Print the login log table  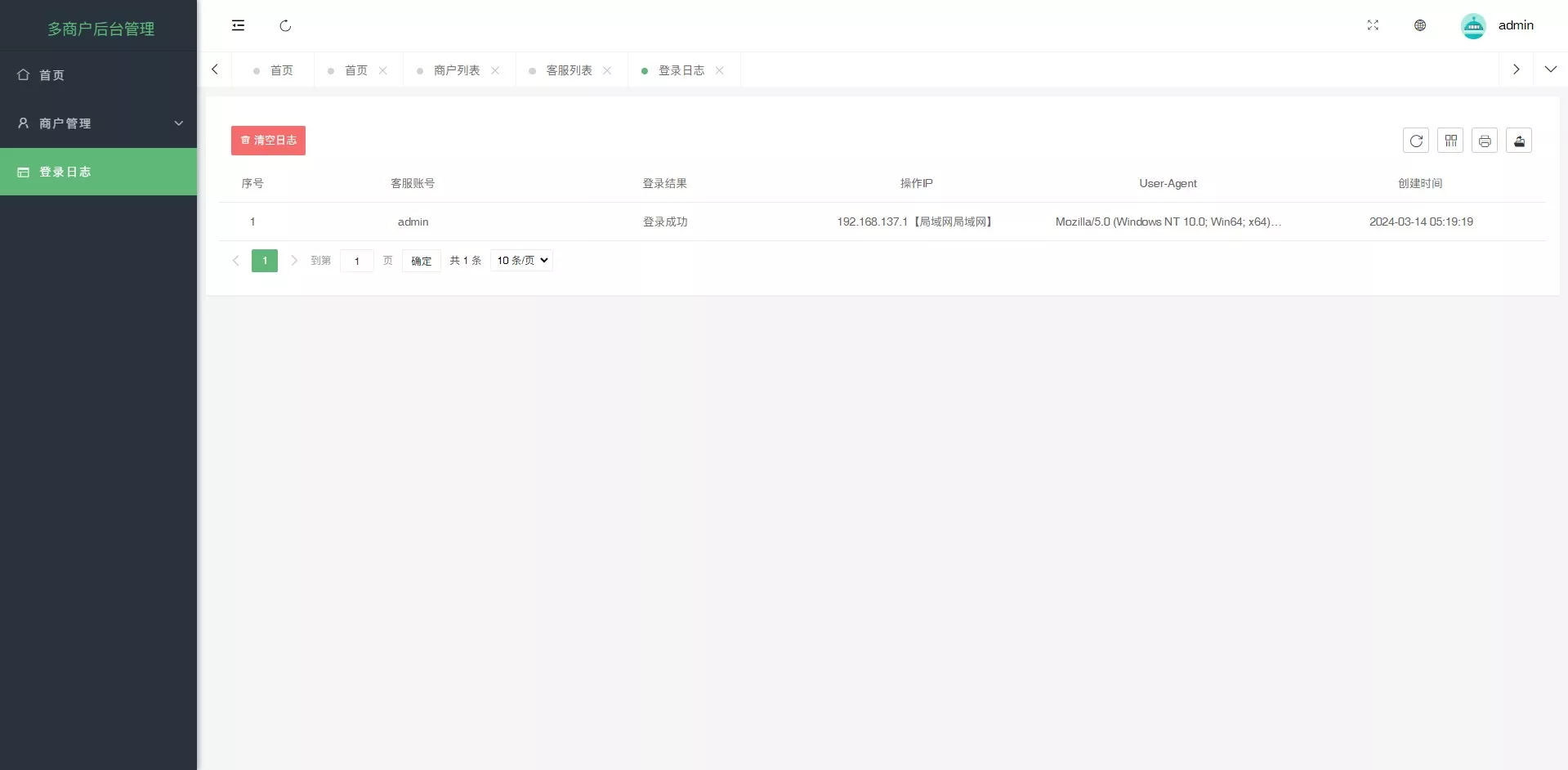point(1485,140)
